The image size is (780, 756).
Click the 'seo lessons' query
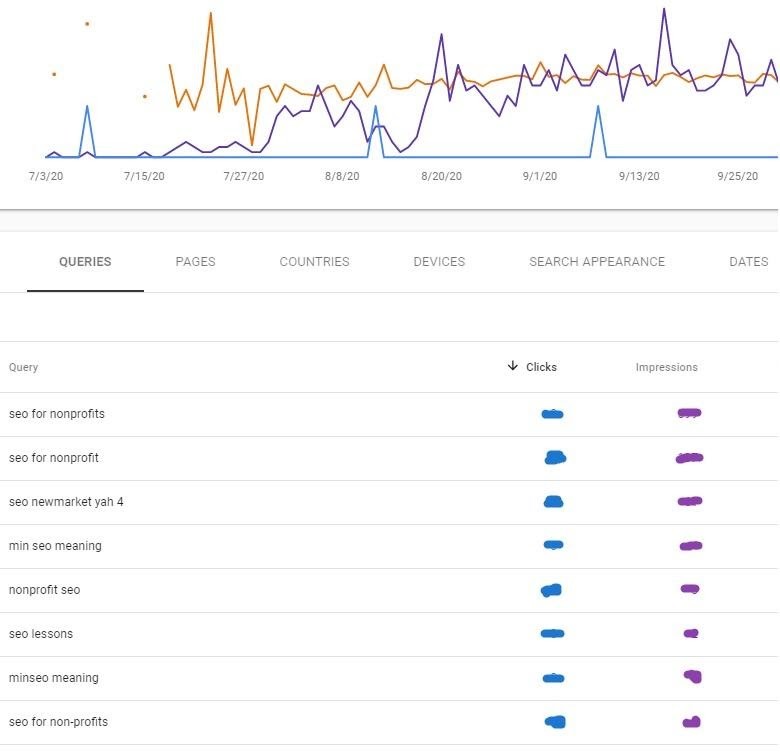coord(41,634)
